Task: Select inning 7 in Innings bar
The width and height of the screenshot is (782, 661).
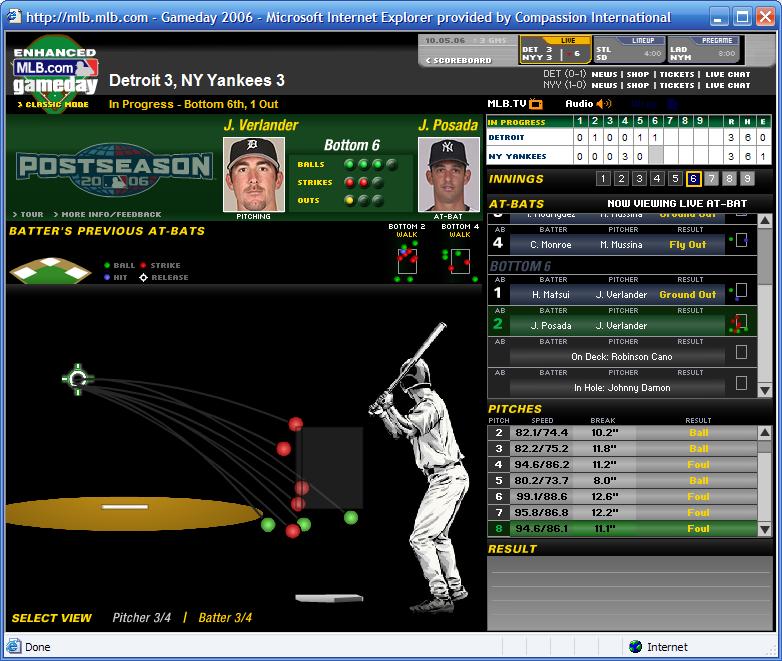Action: click(x=711, y=179)
